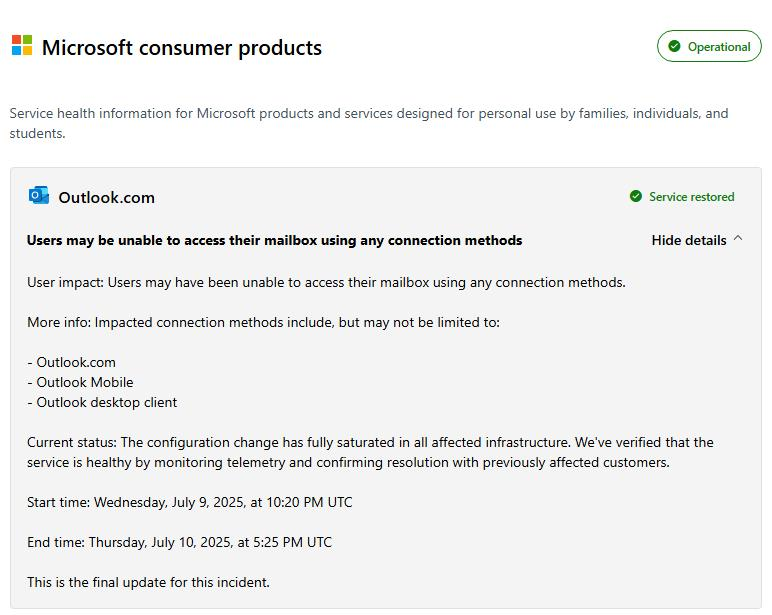
Task: Collapse details using the up chevron
Action: (738, 239)
